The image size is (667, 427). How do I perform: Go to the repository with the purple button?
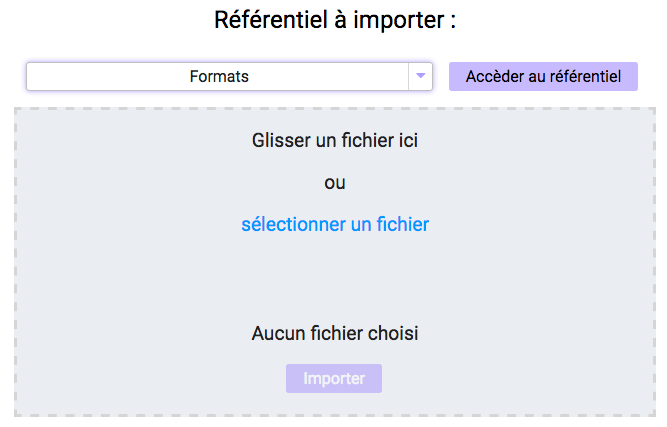click(x=543, y=77)
